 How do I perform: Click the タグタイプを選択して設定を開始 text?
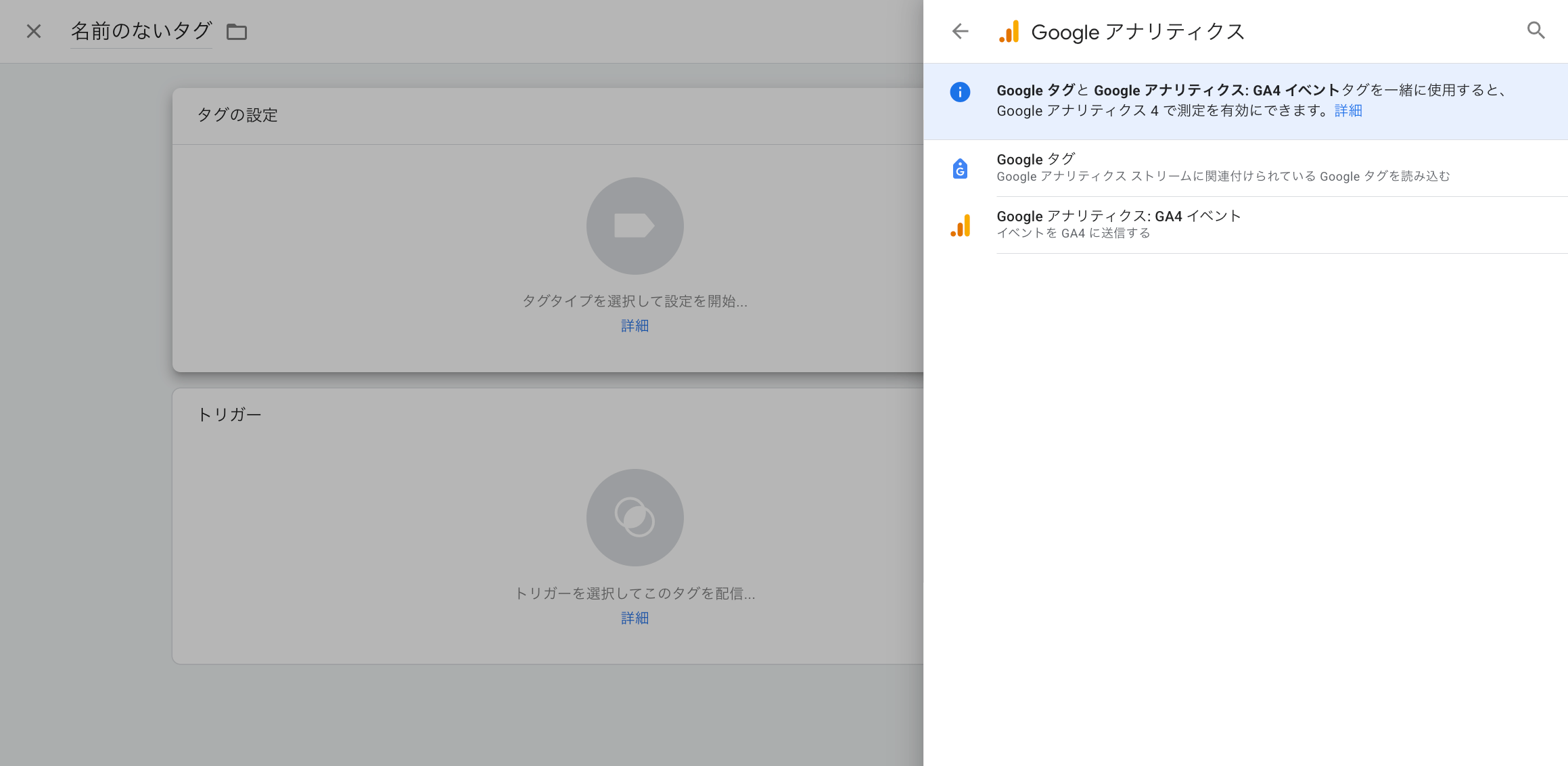(635, 301)
